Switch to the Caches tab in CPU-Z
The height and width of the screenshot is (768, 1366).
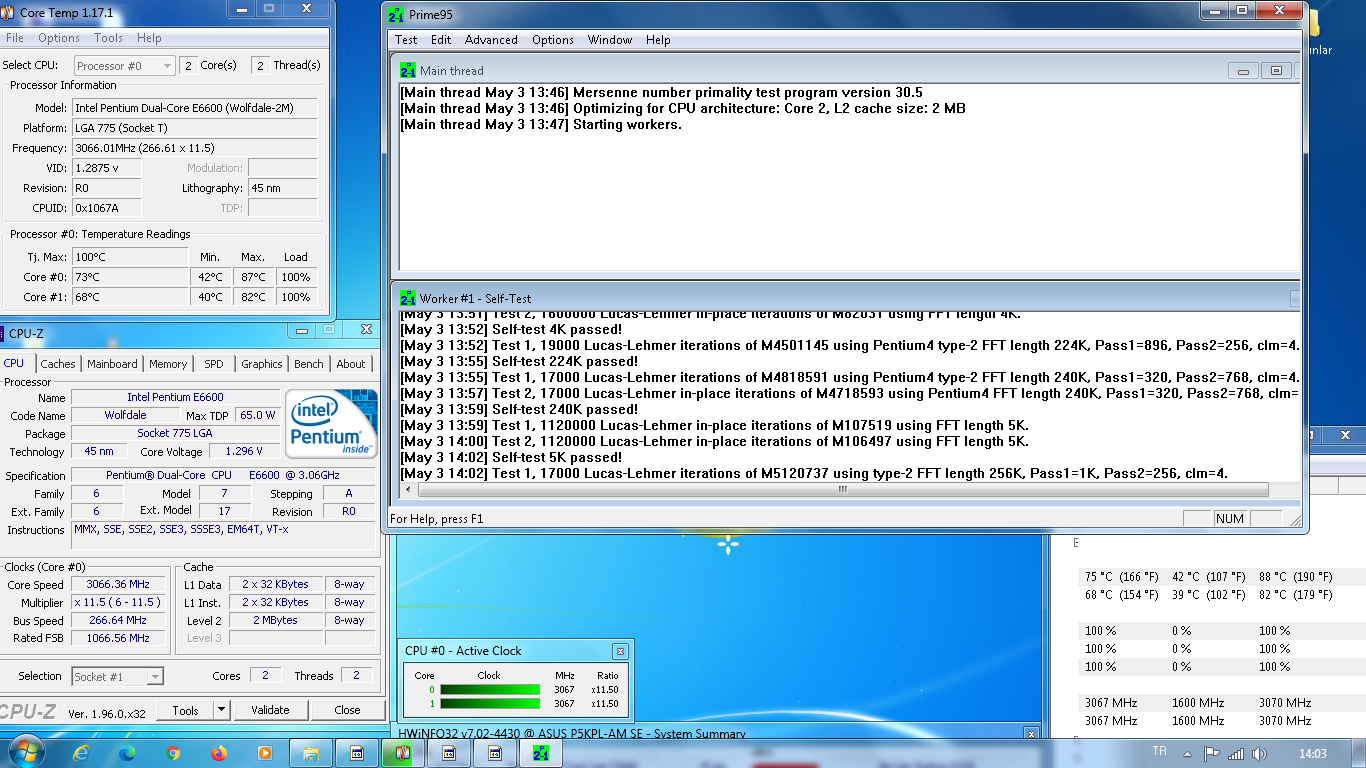click(58, 364)
